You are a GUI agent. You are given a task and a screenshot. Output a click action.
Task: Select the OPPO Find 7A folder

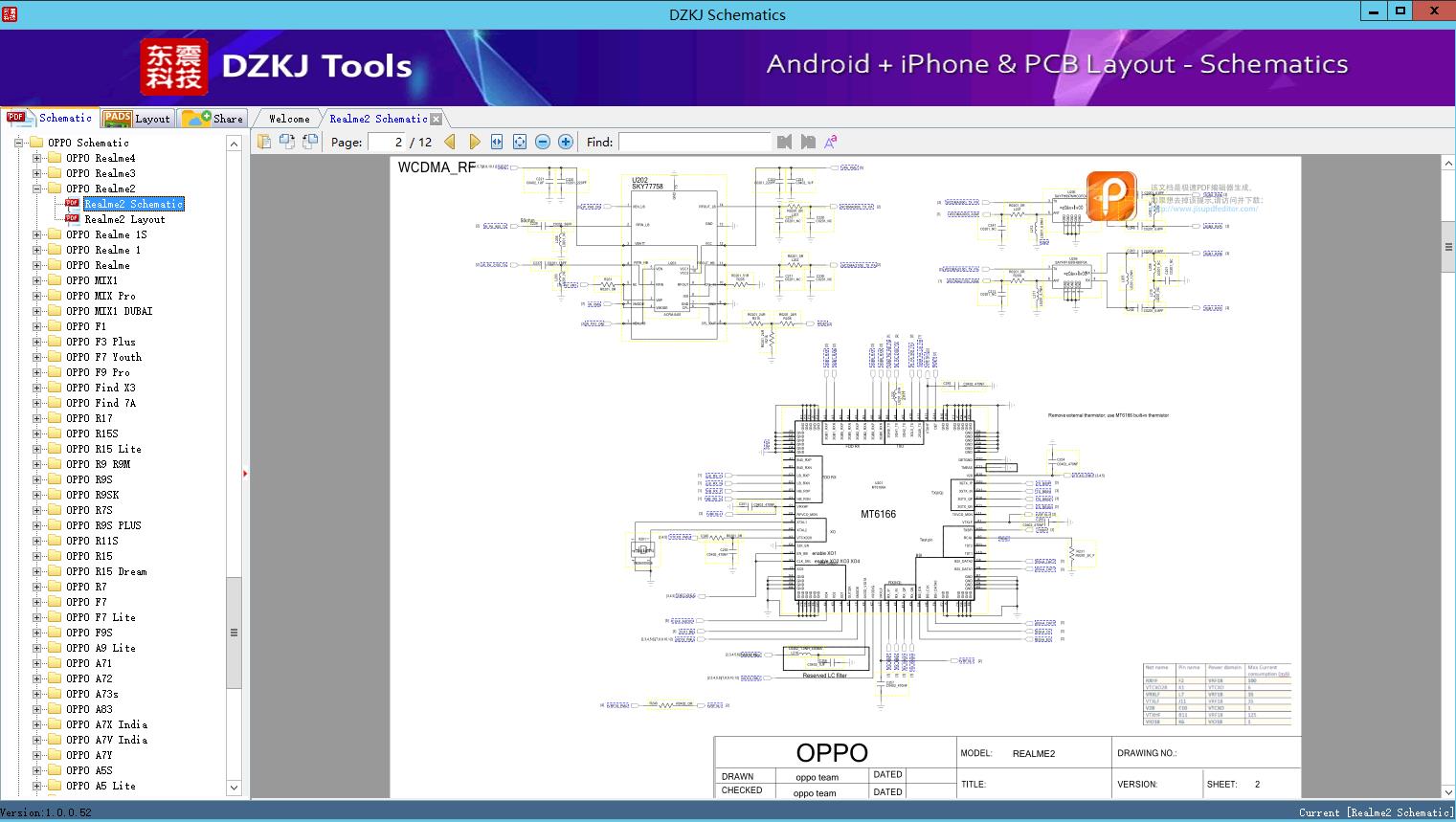click(x=101, y=403)
